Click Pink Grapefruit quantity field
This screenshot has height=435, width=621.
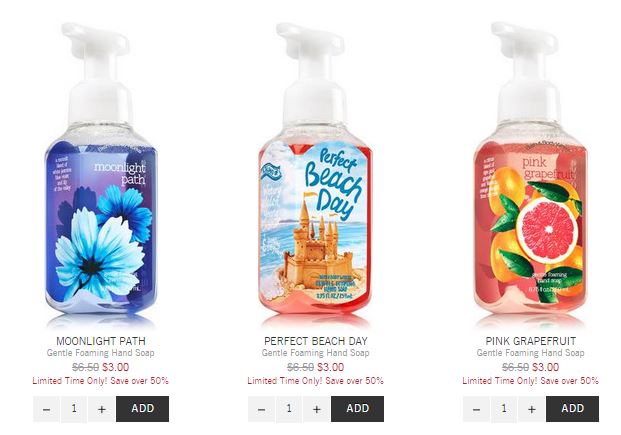(504, 409)
